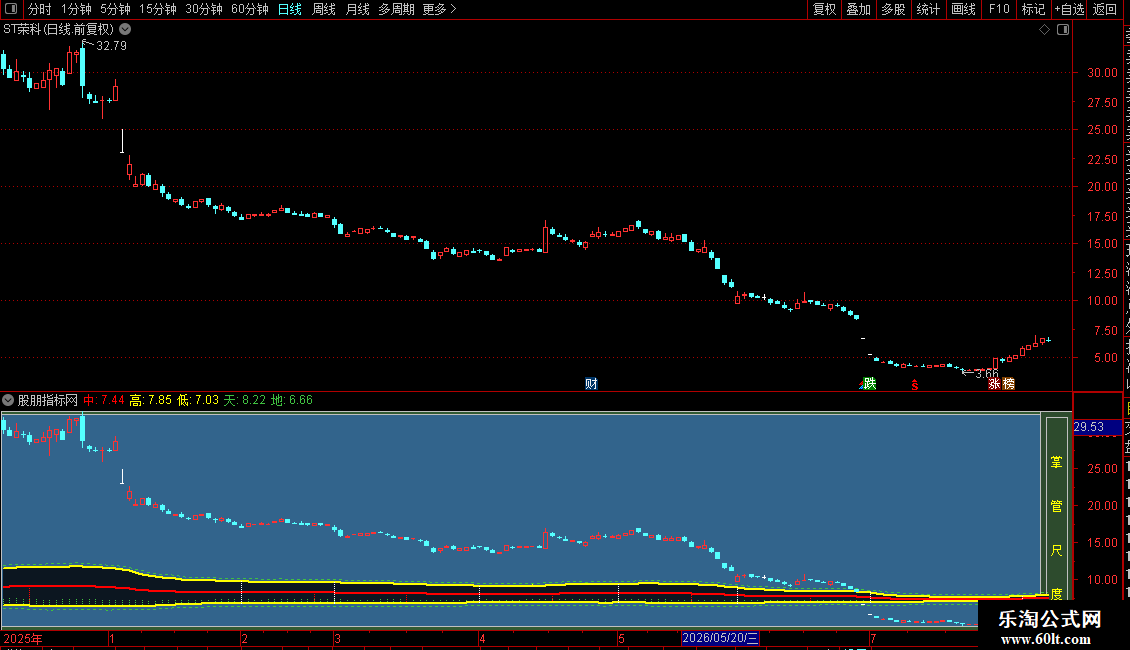Click the 30.00 price axis label
This screenshot has width=1130, height=650.
[x=1103, y=73]
